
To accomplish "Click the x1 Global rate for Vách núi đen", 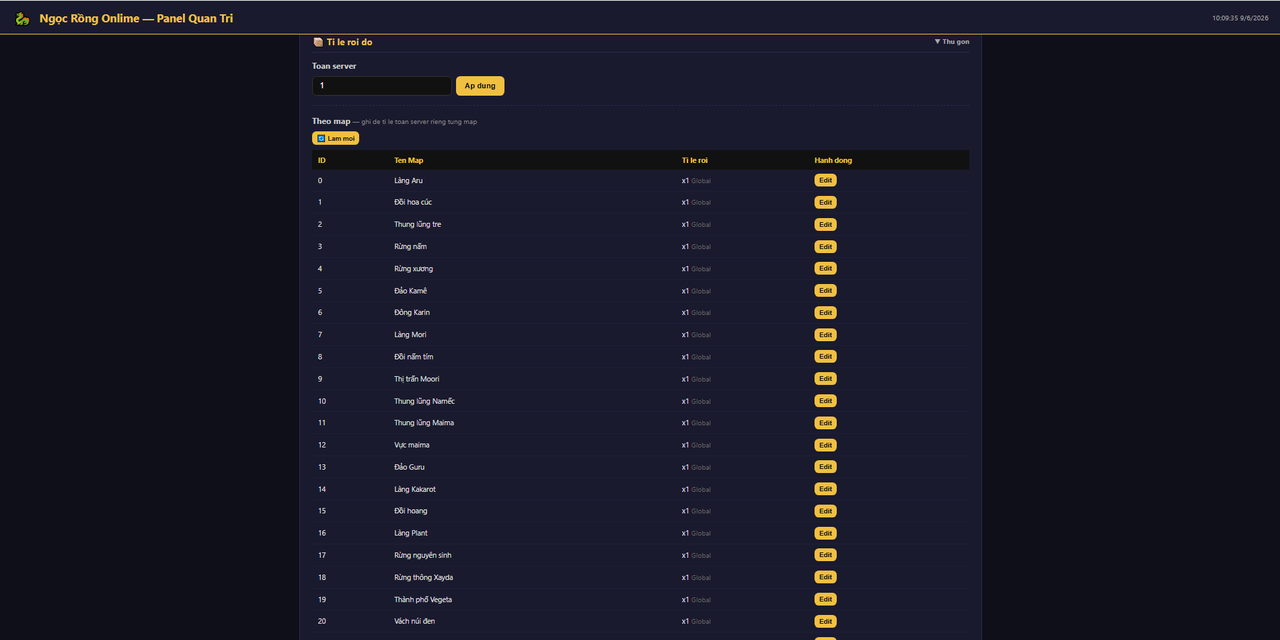I will point(696,621).
